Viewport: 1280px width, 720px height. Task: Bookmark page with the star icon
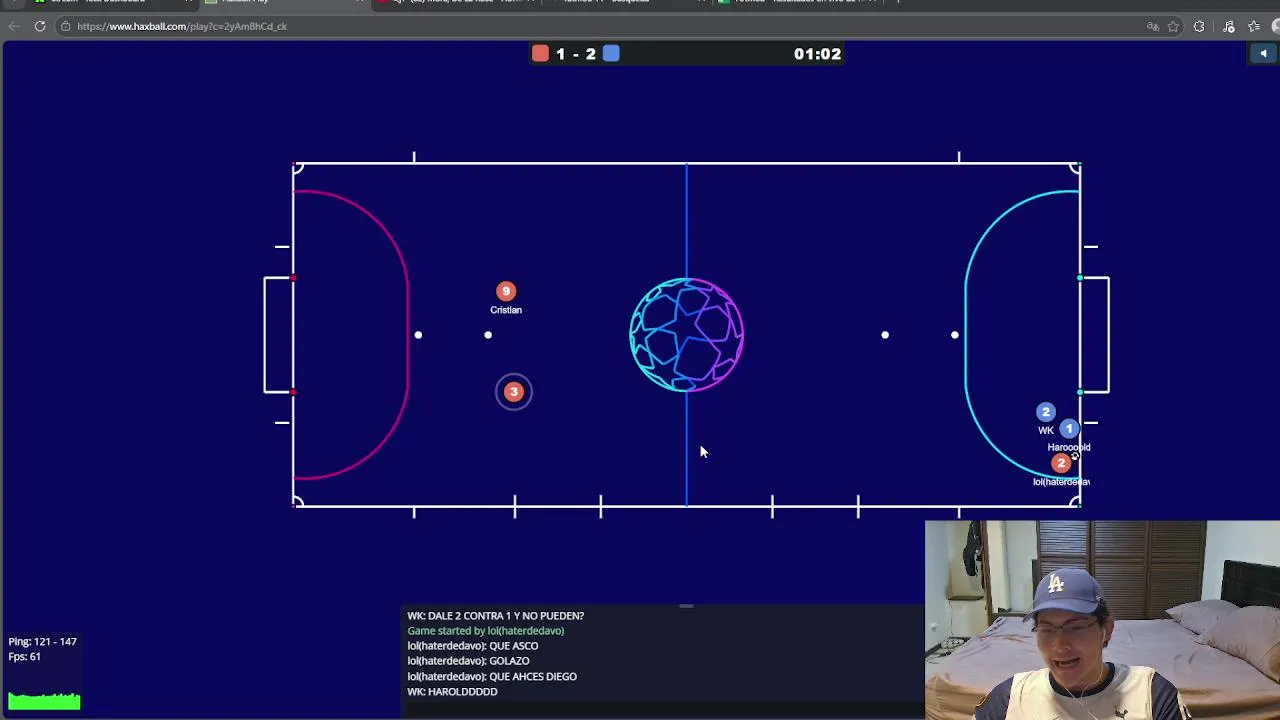[1173, 26]
